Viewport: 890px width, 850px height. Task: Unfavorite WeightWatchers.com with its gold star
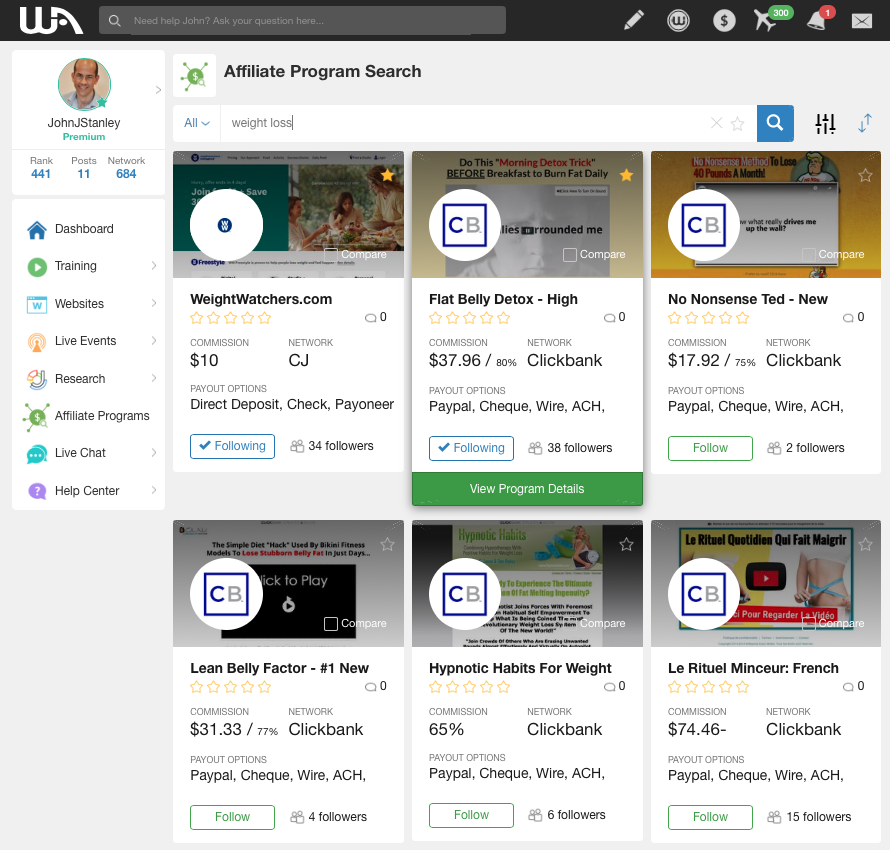pos(388,175)
